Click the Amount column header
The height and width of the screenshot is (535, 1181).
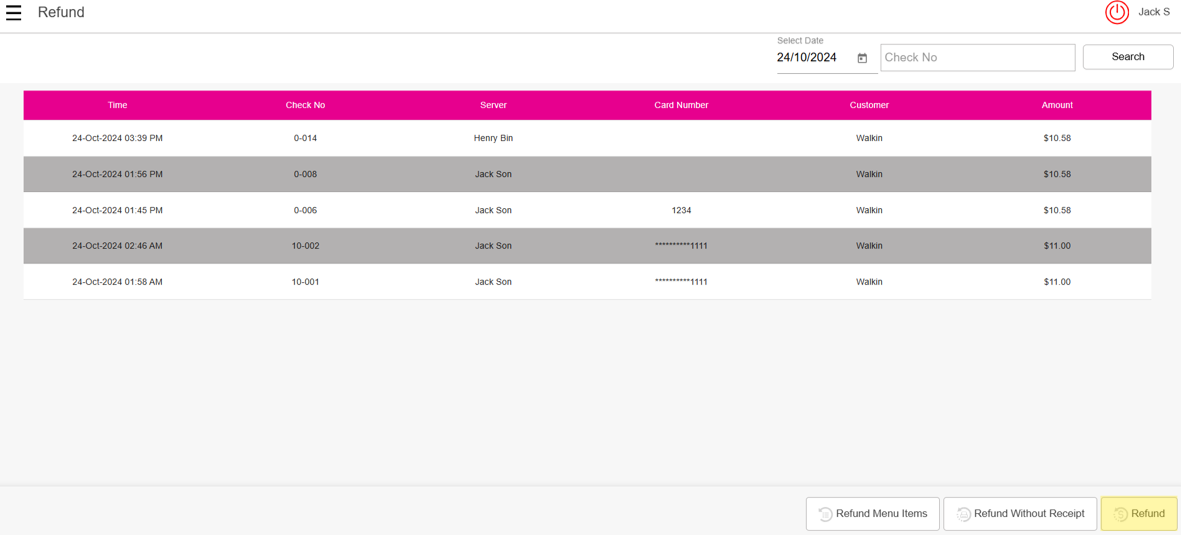(x=1056, y=105)
